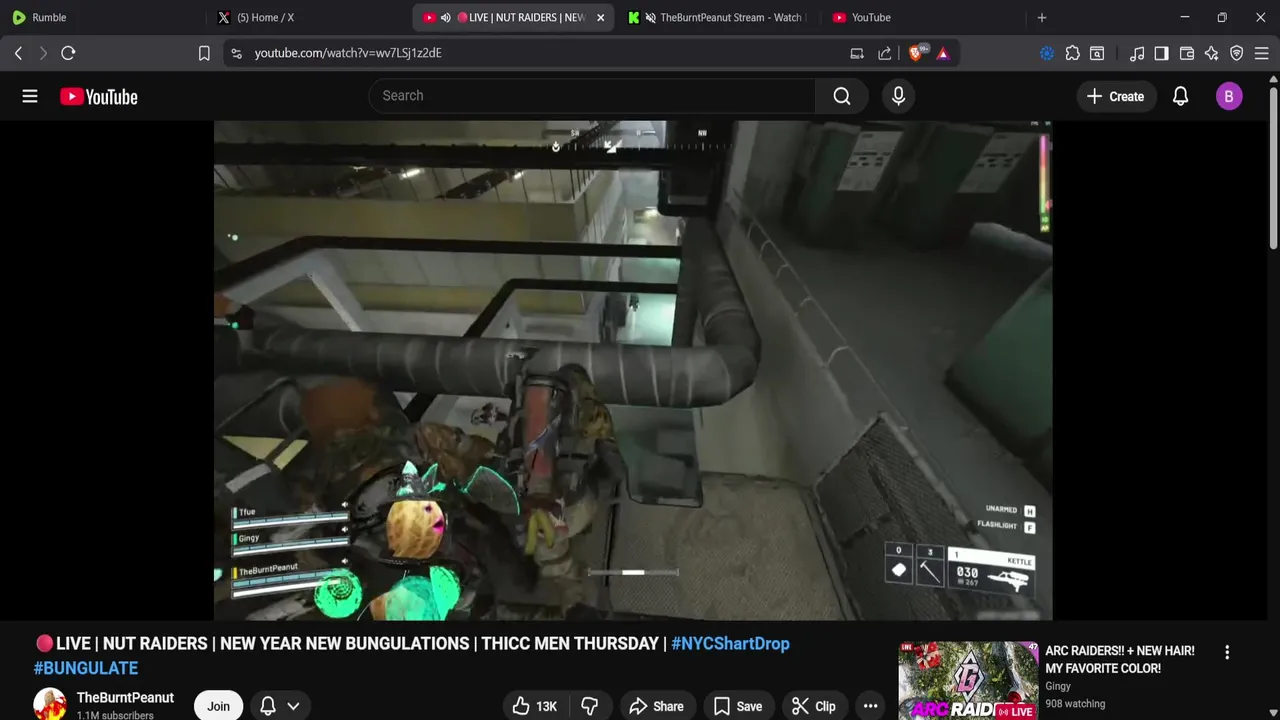Share this page from the address bar

(x=885, y=53)
